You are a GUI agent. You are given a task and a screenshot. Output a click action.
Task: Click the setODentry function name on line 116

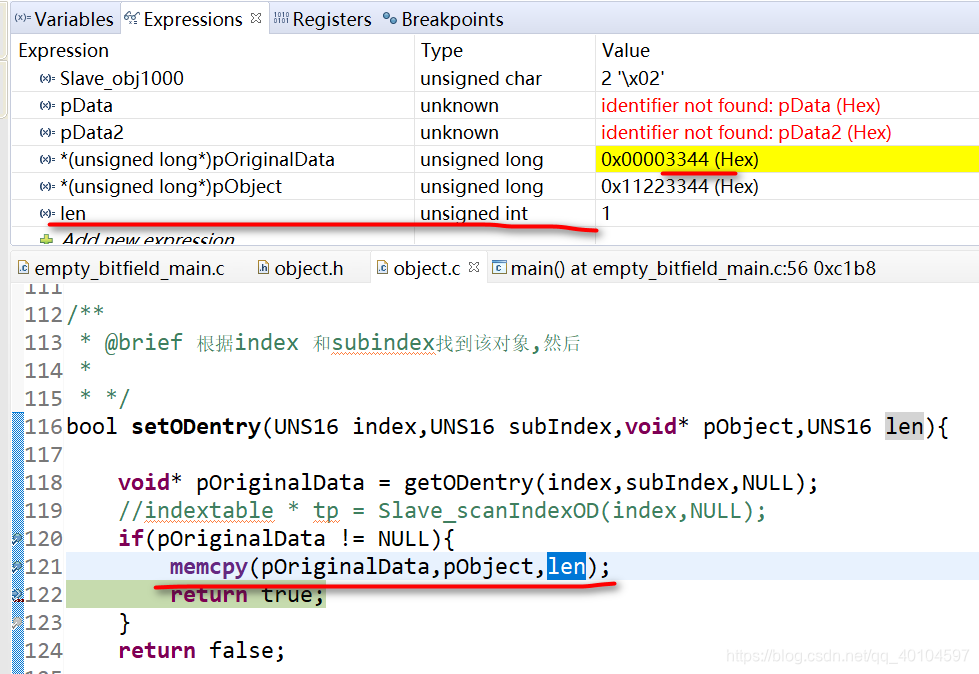coord(195,427)
